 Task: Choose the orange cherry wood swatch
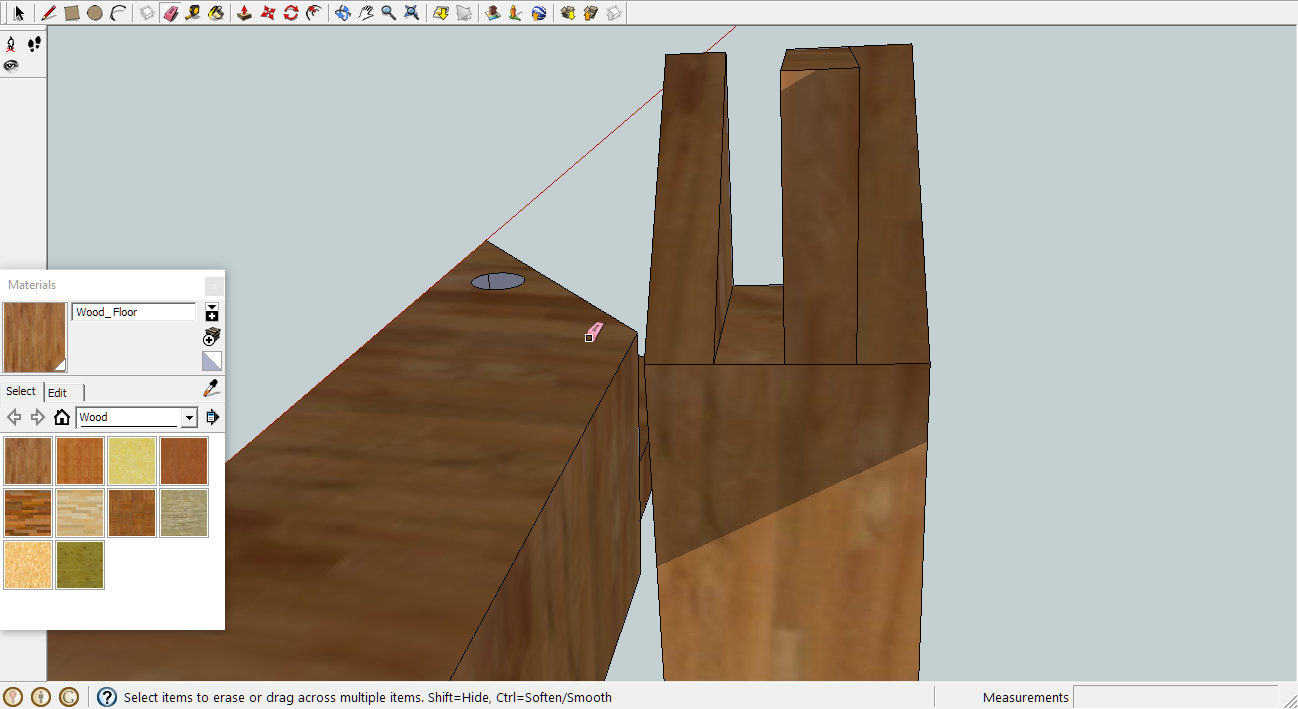click(80, 461)
